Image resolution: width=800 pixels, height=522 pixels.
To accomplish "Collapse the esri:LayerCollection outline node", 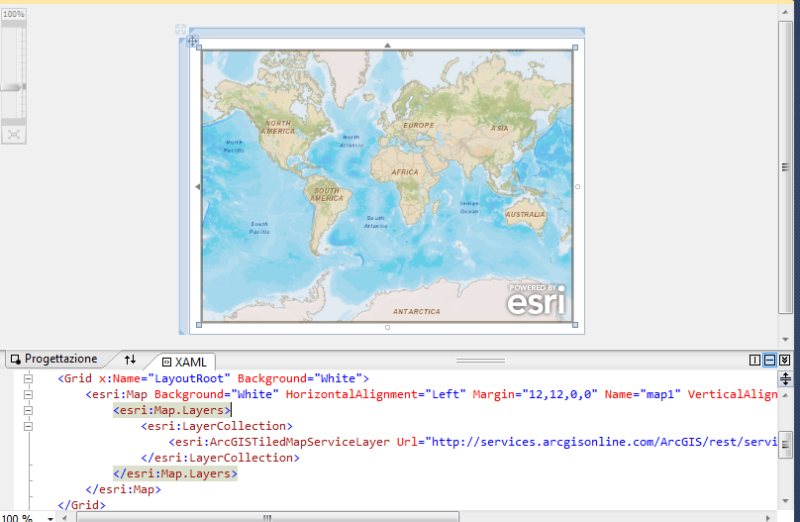I will click(x=29, y=426).
